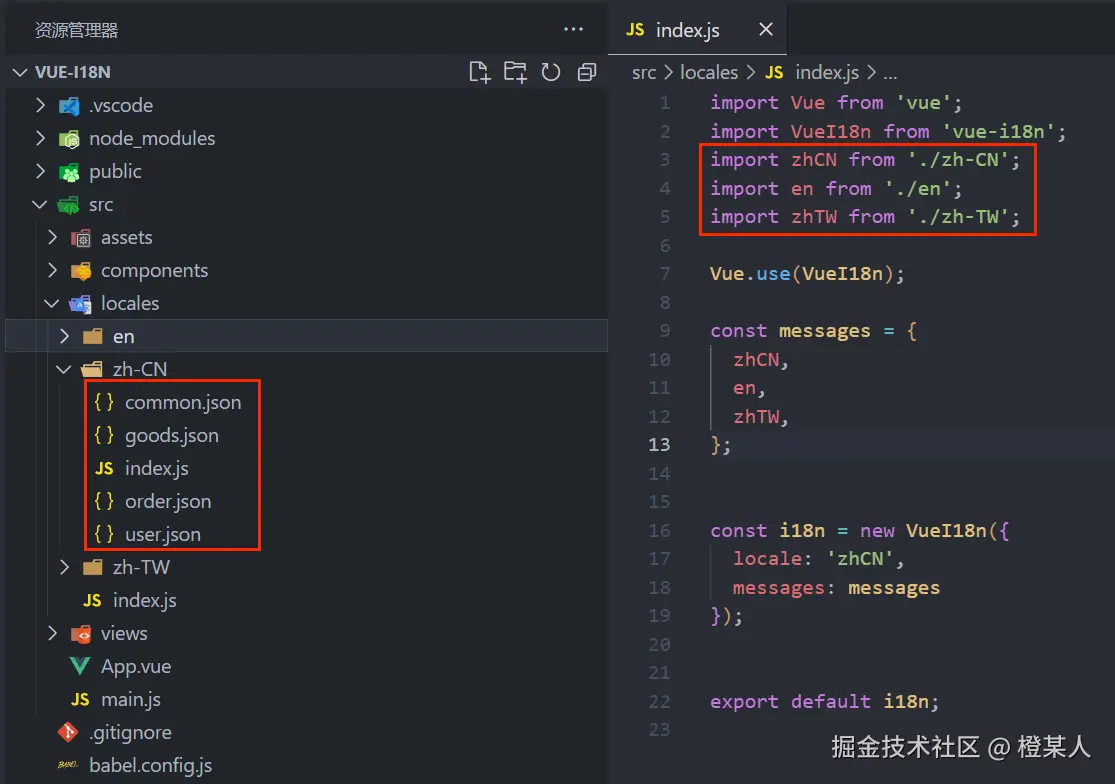Click the node_modules folder icon
Screen dimensions: 1115x784
[69, 139]
